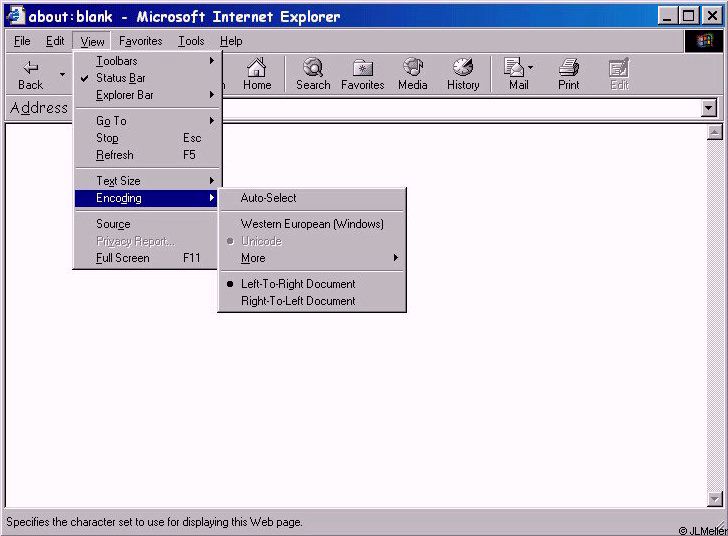Choose Source in the View menu
This screenshot has width=728, height=536.
[x=146, y=224]
